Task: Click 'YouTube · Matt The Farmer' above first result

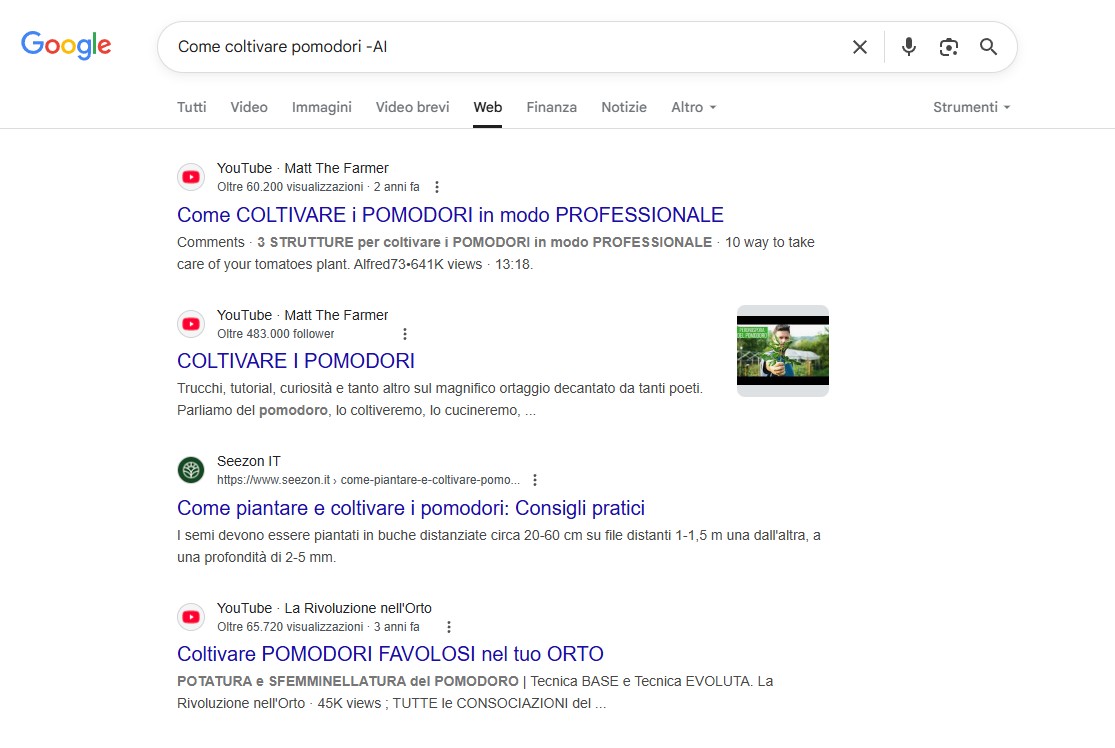Action: pos(303,169)
